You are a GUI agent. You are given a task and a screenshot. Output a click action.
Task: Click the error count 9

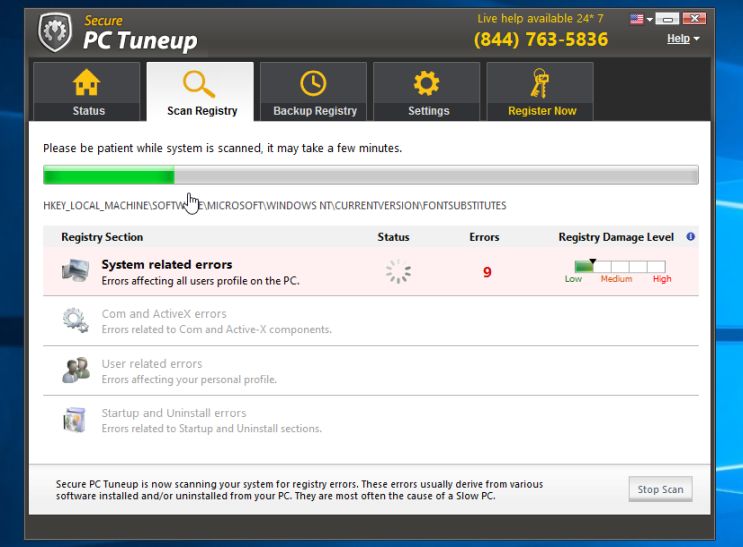coord(487,272)
